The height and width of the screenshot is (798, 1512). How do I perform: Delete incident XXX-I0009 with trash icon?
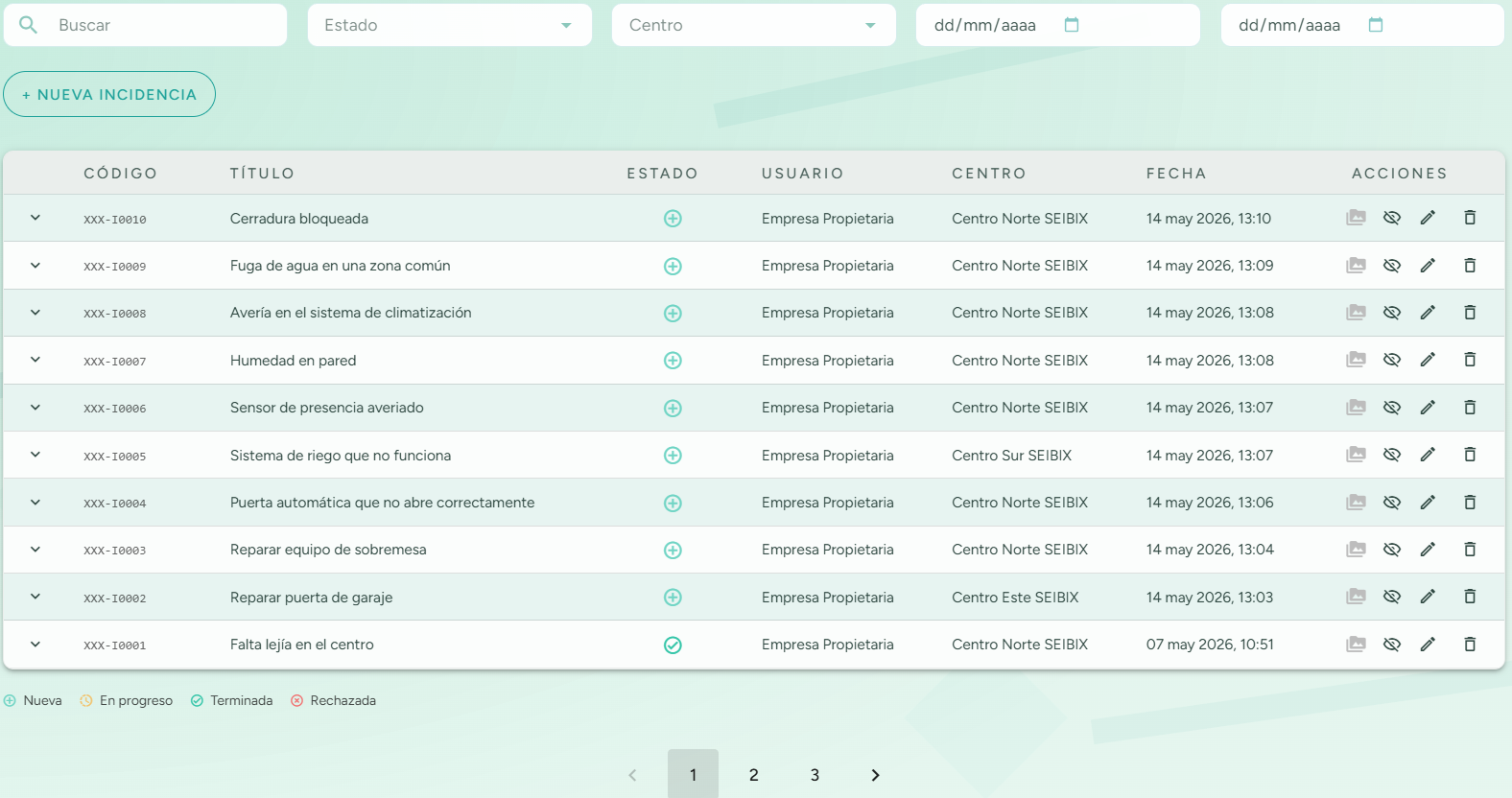pyautogui.click(x=1470, y=266)
